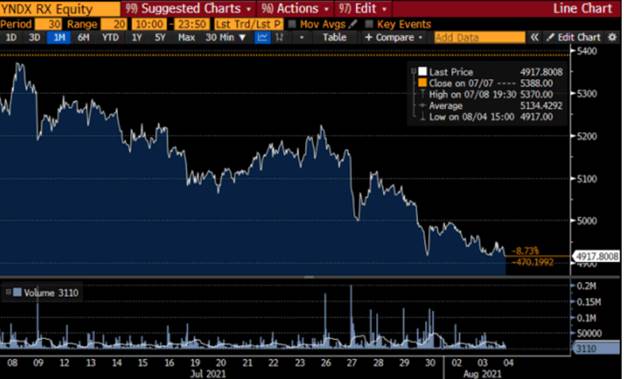Expand the 30 Min interval dropdown
Image resolution: width=624 pixels, height=379 pixels.
tap(225, 37)
